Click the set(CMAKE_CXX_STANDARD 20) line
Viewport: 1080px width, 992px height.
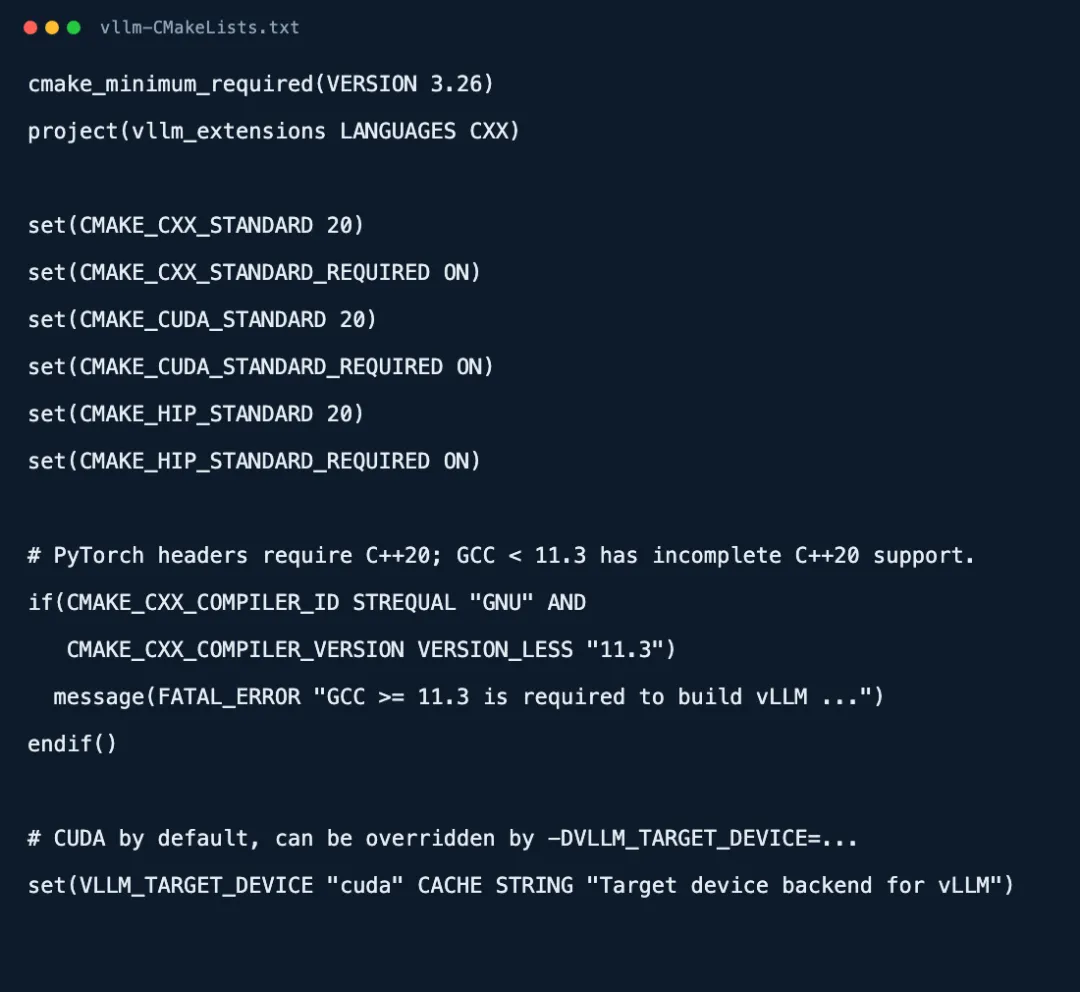[x=196, y=225]
